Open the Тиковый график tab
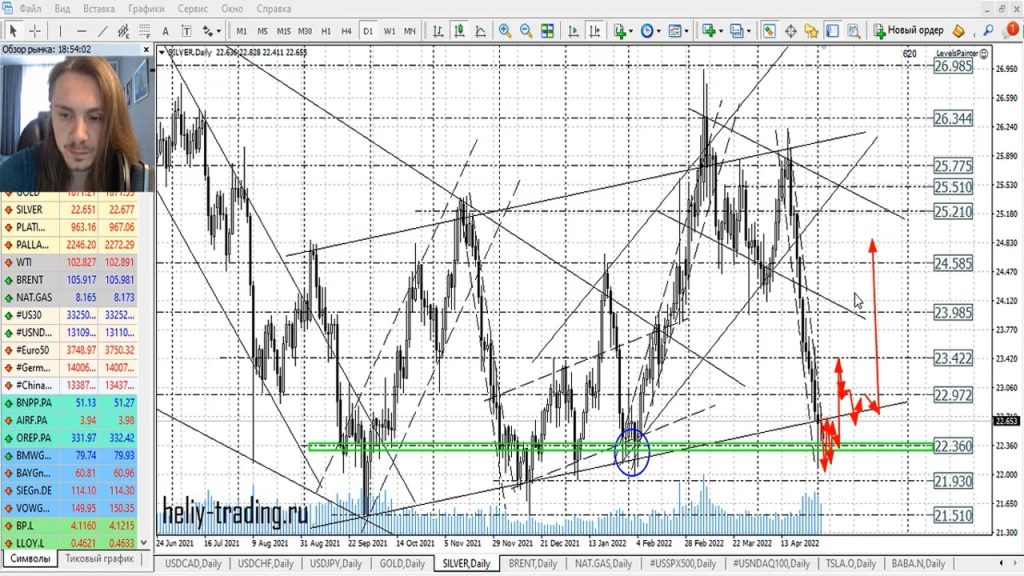This screenshot has width=1024, height=576. pos(100,559)
